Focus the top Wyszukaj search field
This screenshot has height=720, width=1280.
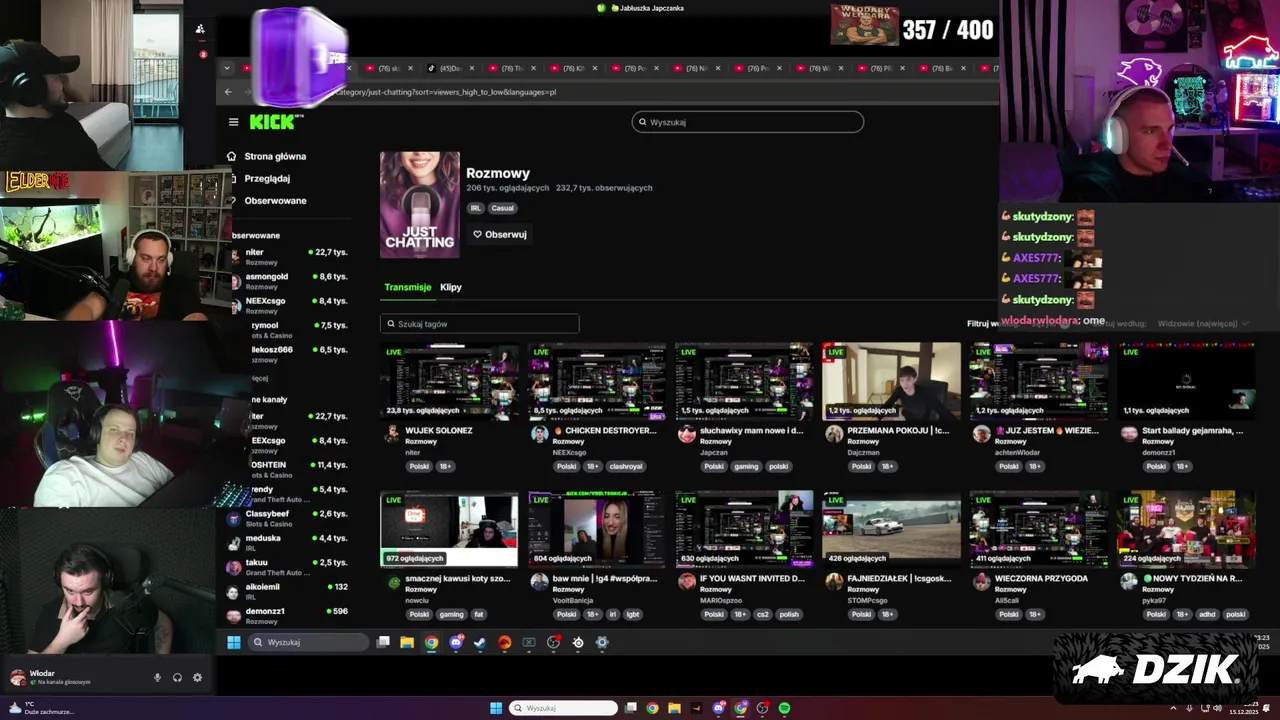[x=747, y=122]
